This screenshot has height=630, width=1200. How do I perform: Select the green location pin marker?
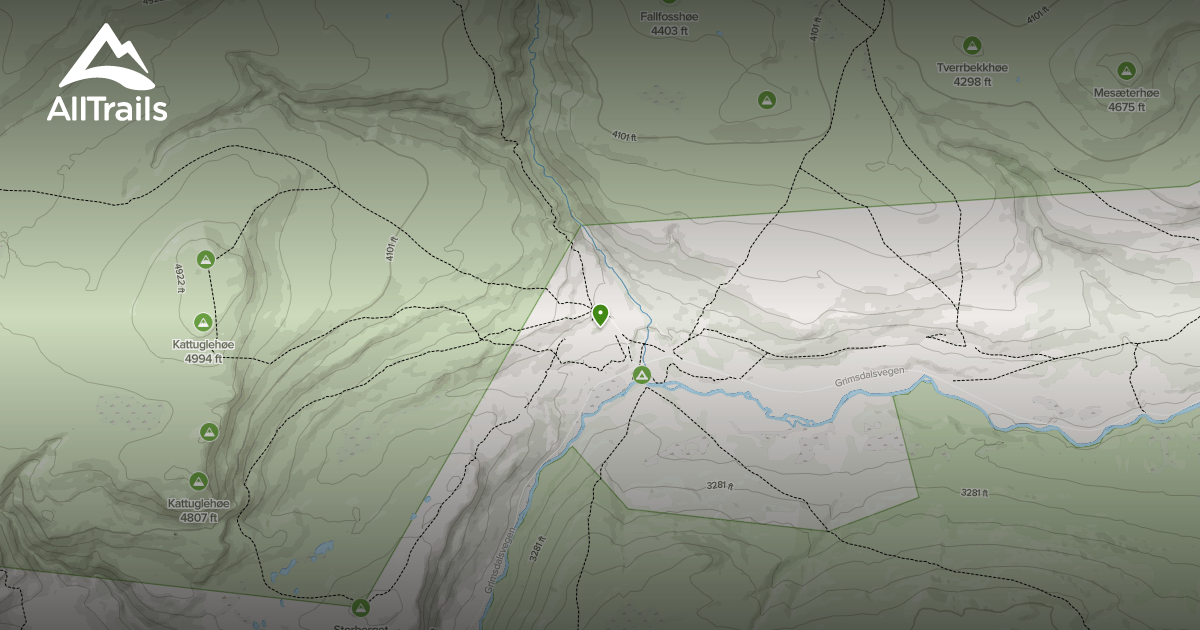[x=600, y=315]
